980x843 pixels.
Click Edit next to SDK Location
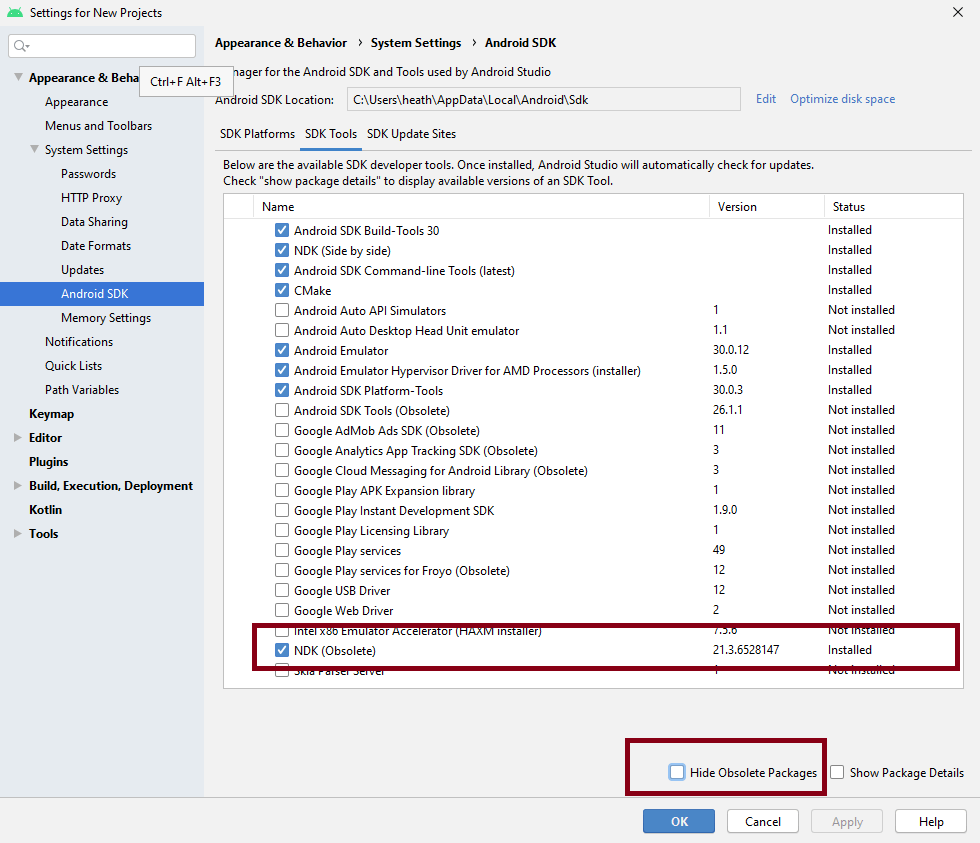pyautogui.click(x=765, y=99)
